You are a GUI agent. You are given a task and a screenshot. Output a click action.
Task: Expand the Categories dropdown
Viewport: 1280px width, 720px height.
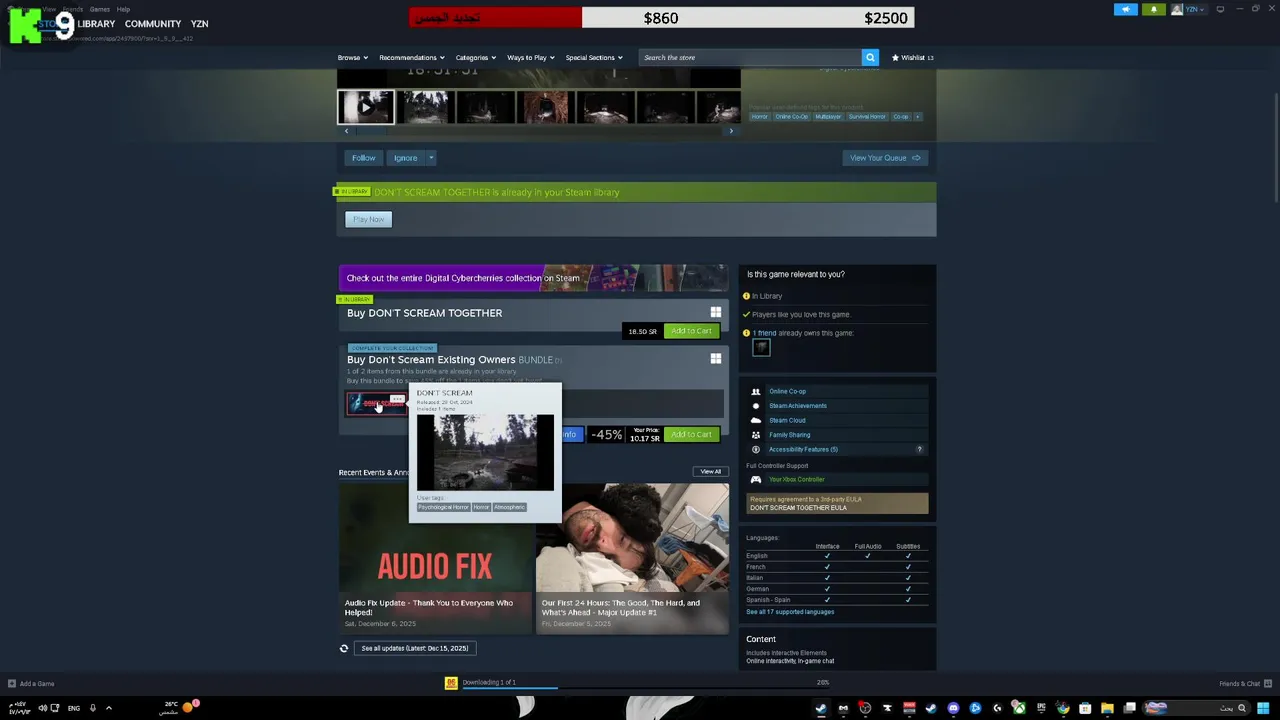[475, 57]
